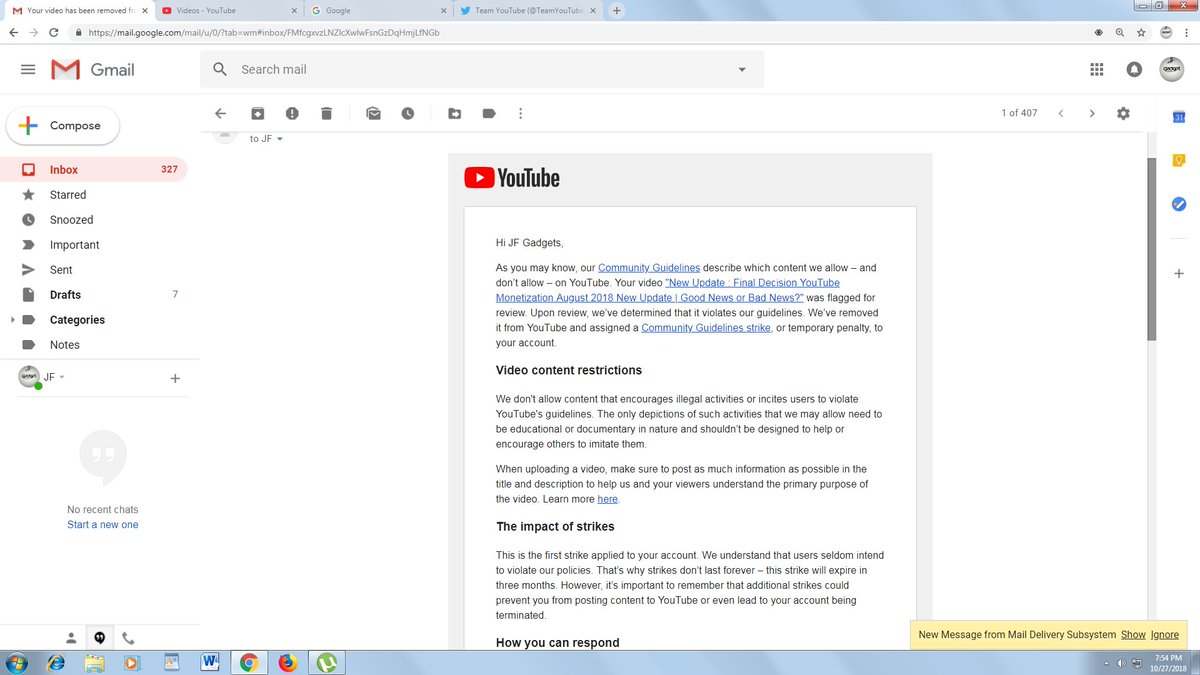Reload the page in Chrome
Screen dimensions: 1200x675
54,32
